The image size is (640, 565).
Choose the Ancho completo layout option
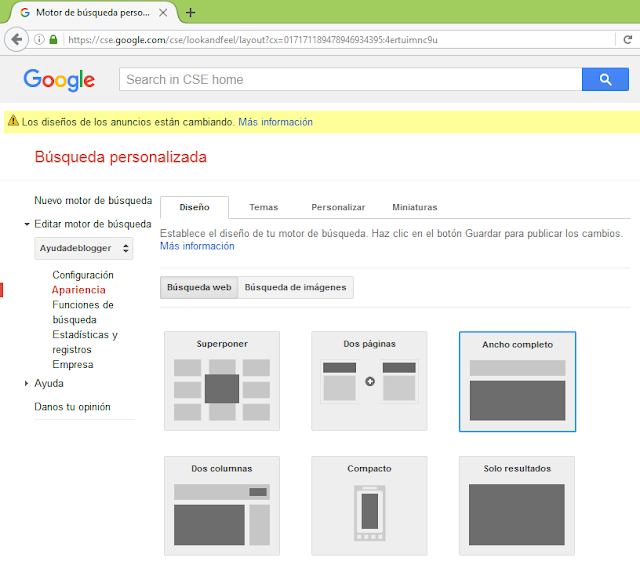[517, 381]
